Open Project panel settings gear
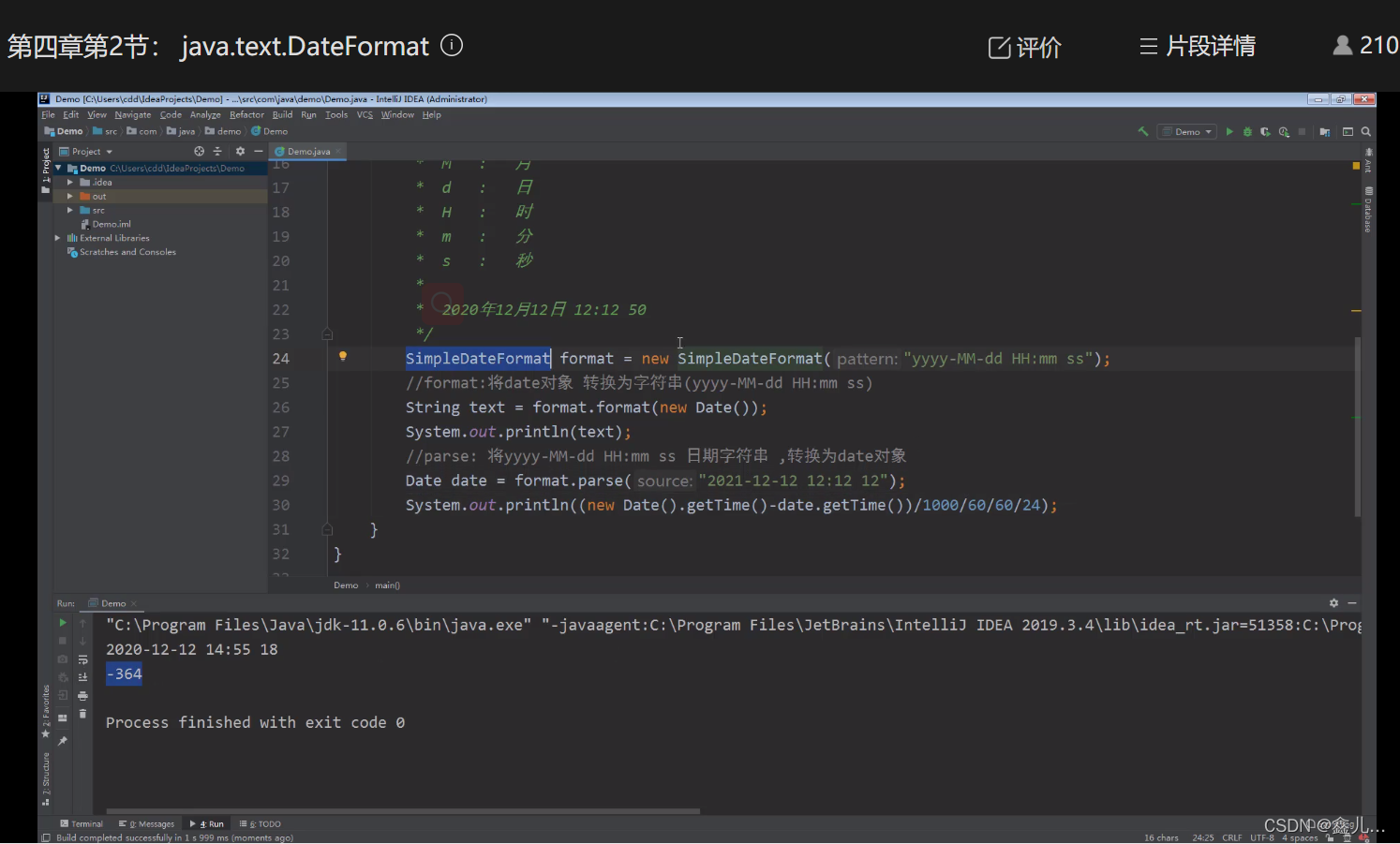 [240, 151]
